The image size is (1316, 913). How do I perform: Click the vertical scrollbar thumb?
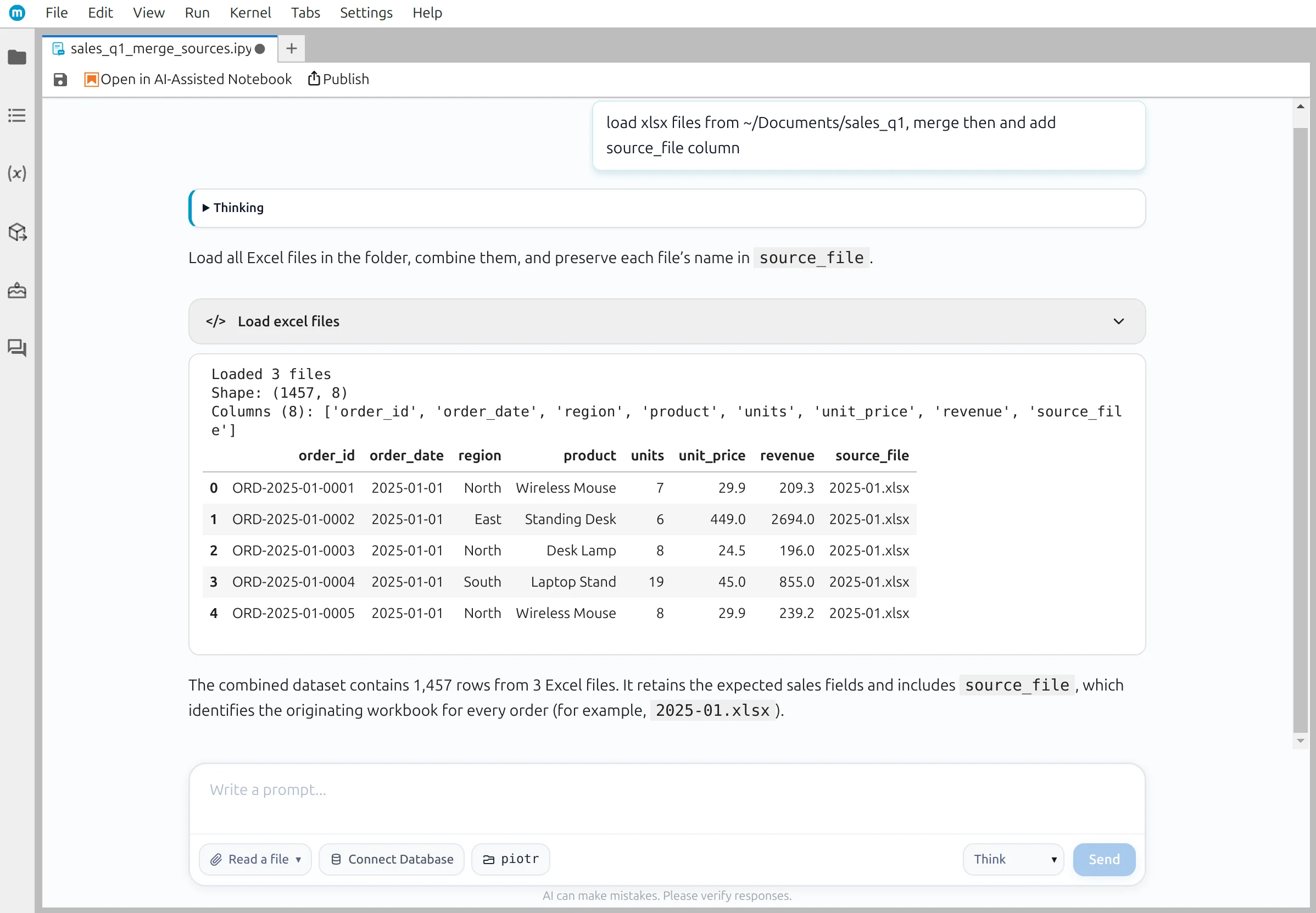1301,429
